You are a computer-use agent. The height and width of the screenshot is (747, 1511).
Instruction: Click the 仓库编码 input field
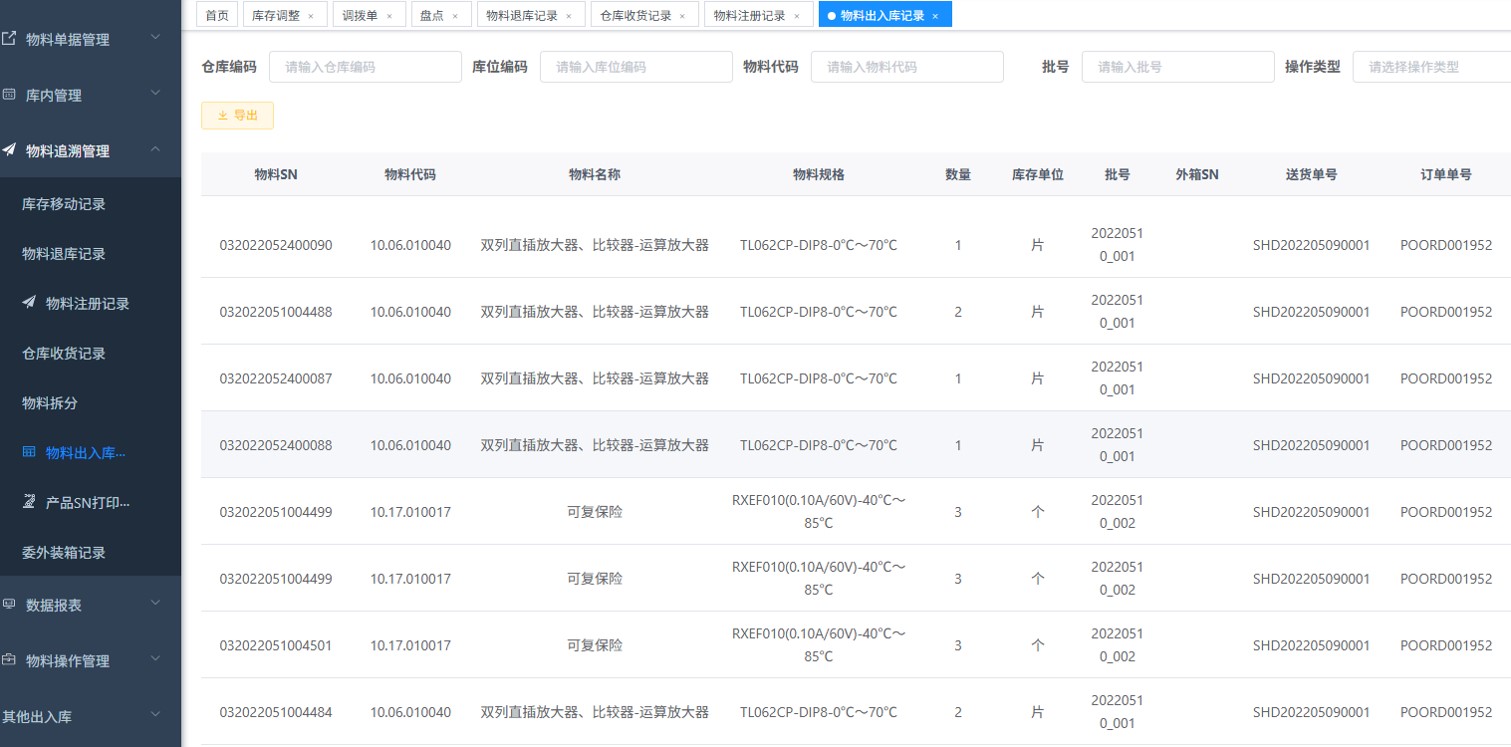pos(365,67)
